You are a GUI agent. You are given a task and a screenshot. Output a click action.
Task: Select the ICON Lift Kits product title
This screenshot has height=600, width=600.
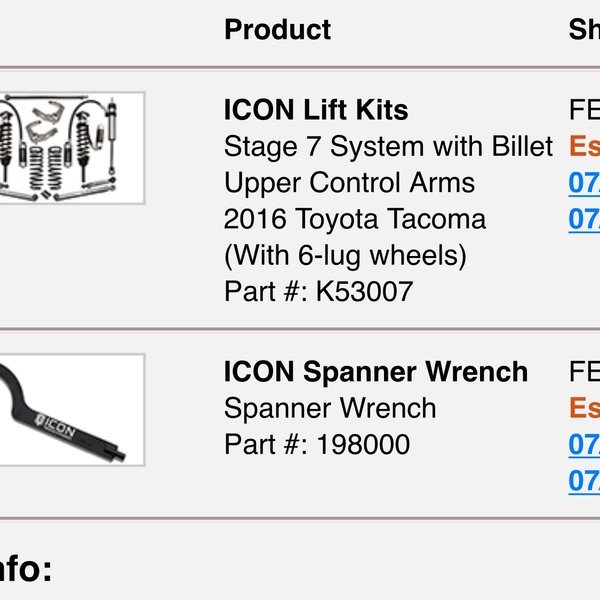coord(316,110)
